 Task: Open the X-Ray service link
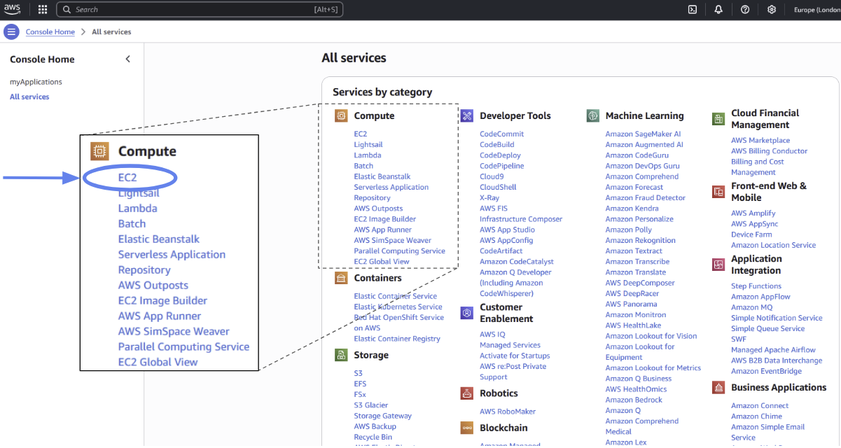point(489,198)
